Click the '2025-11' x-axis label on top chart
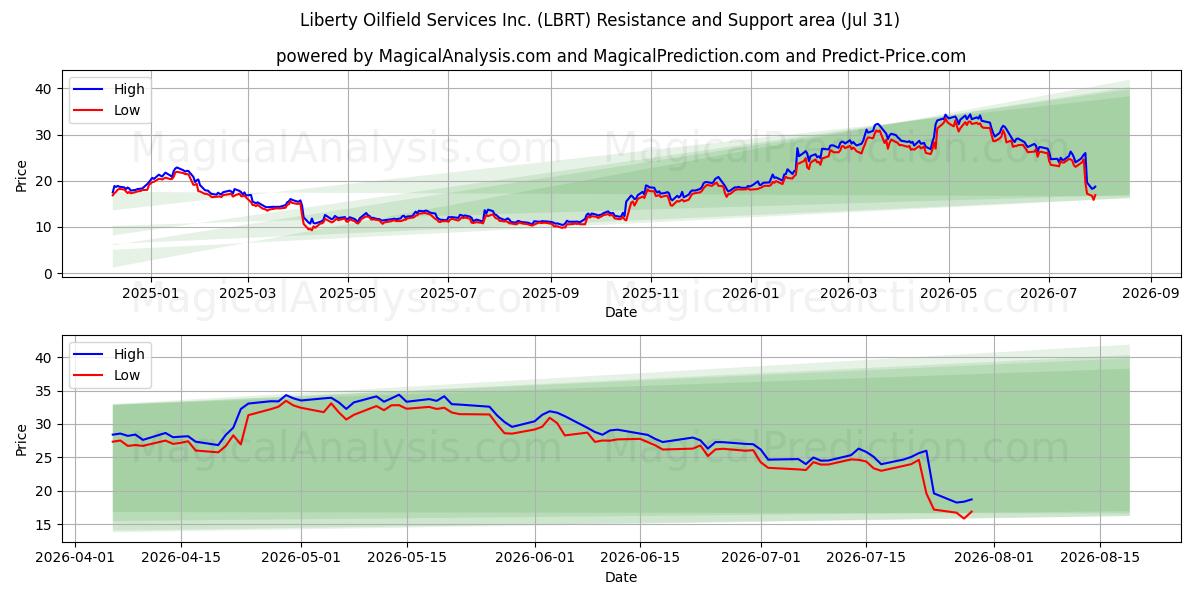The image size is (1200, 600). (x=651, y=294)
